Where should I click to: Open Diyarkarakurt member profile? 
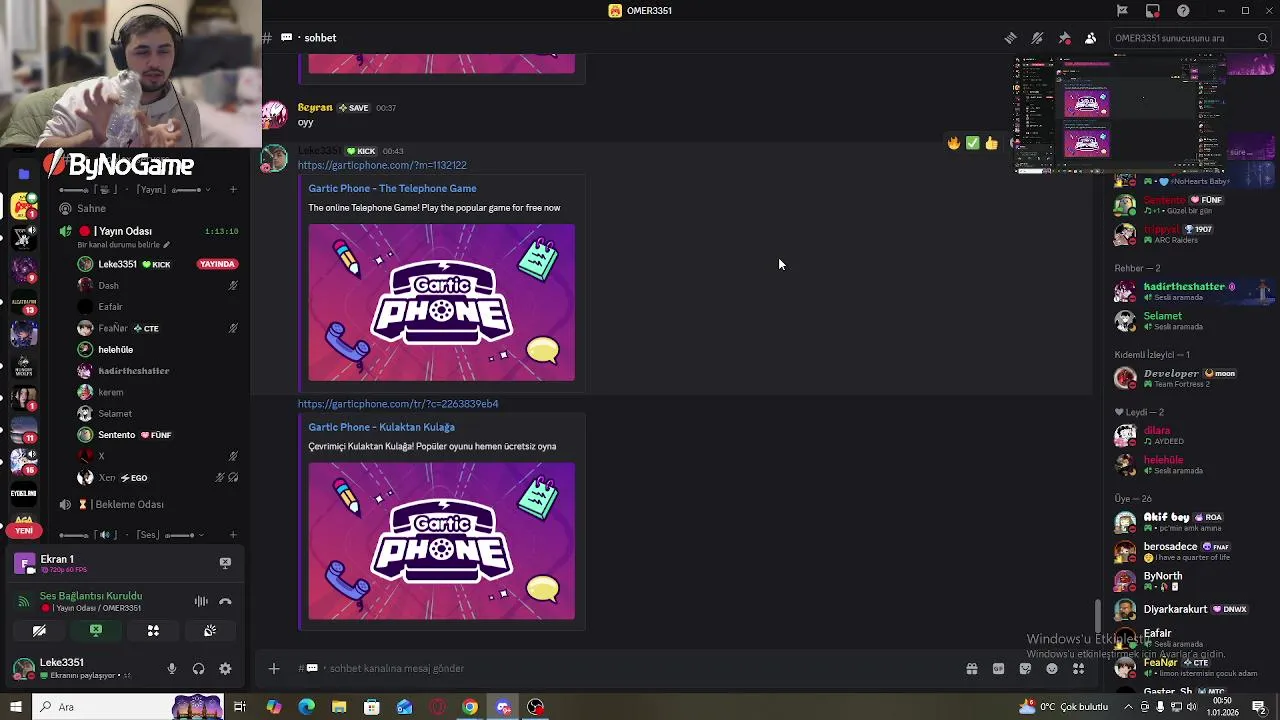tap(1190, 609)
